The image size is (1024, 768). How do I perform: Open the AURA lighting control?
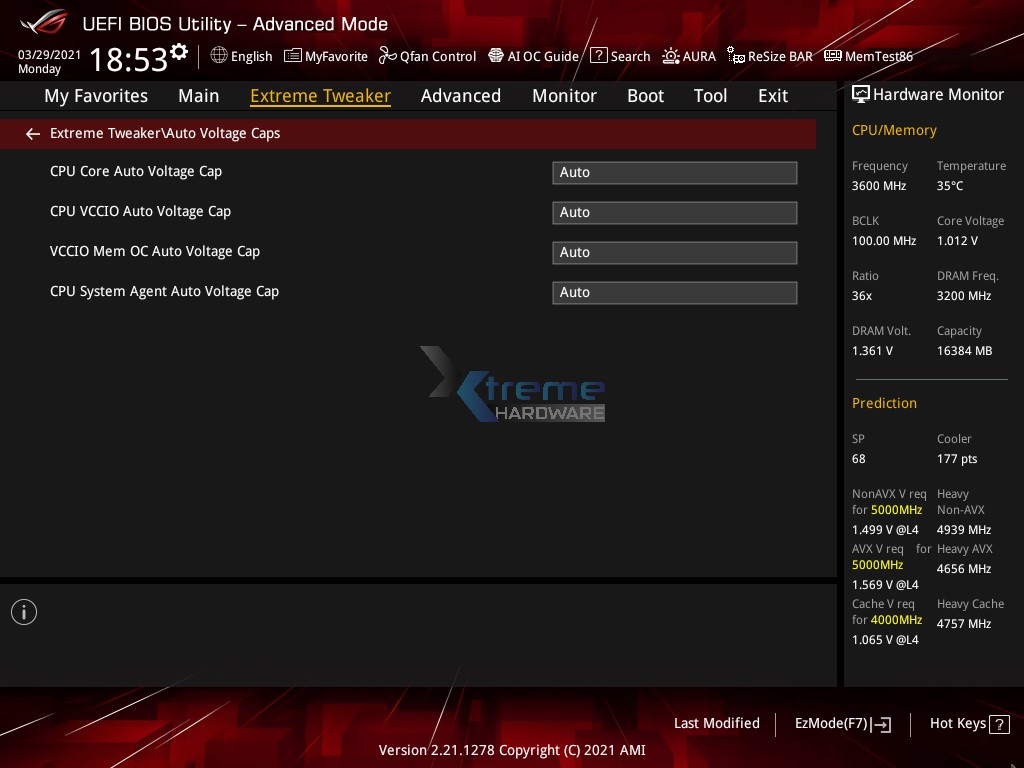(x=689, y=56)
